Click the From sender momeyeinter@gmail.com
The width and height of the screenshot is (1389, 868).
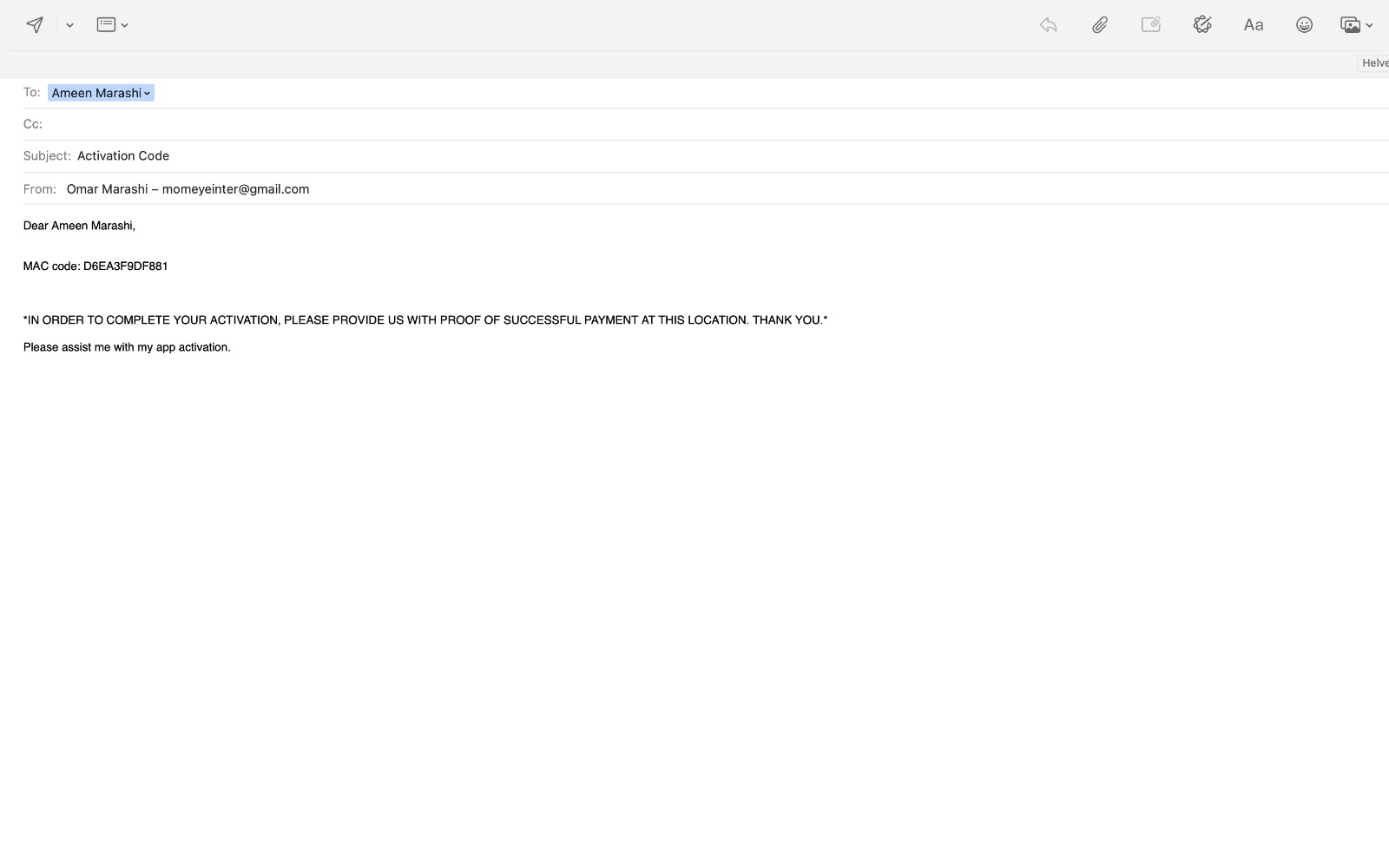tap(188, 188)
